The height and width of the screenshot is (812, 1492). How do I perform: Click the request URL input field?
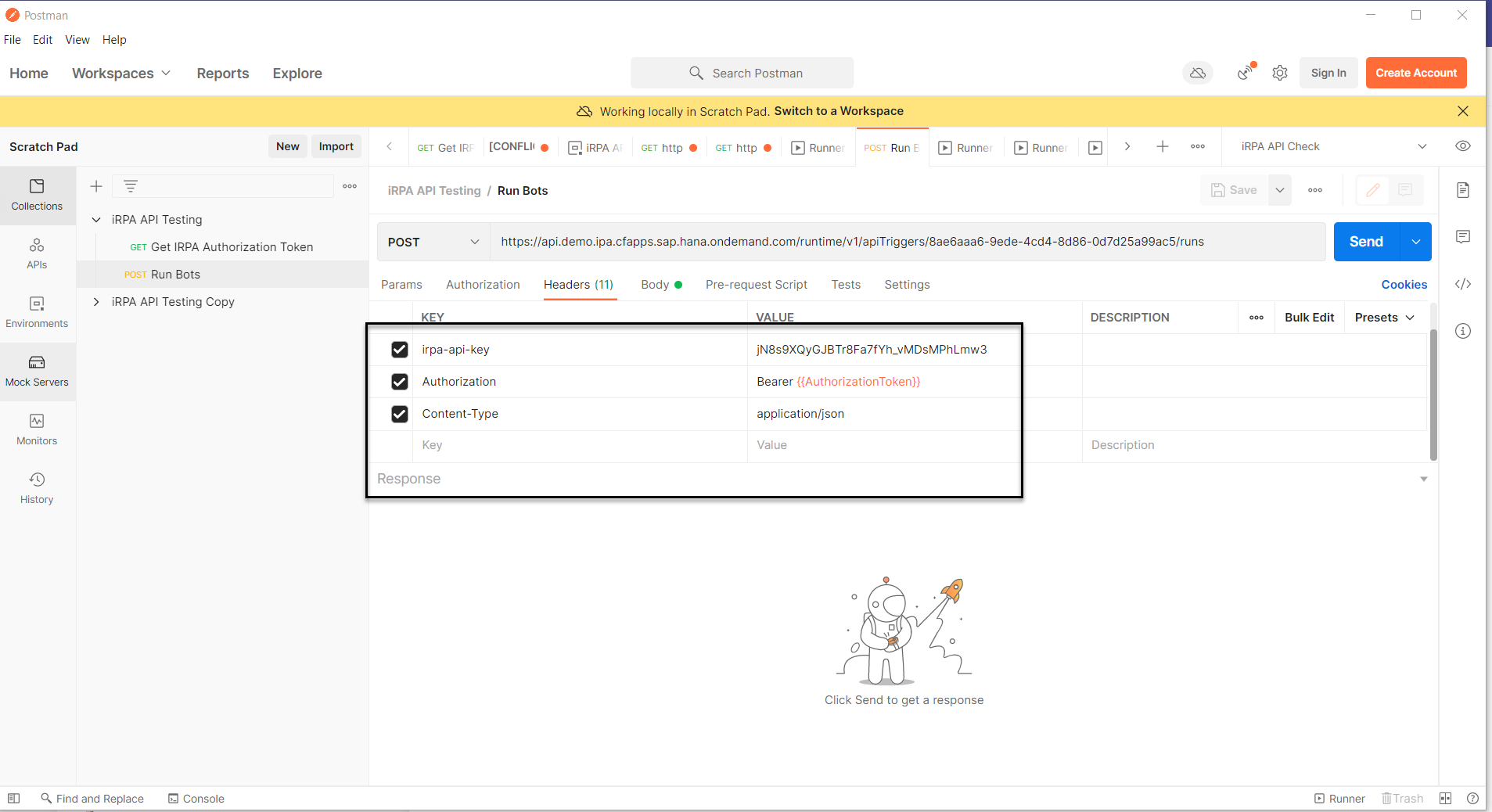(908, 242)
